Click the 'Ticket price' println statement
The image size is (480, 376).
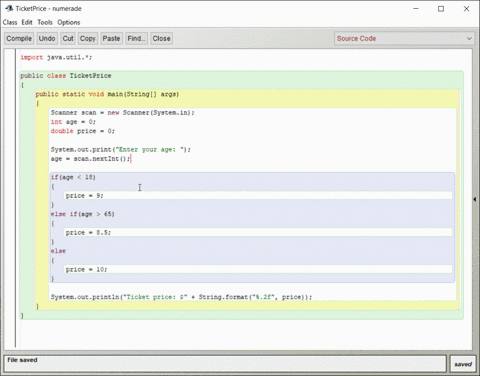point(182,297)
